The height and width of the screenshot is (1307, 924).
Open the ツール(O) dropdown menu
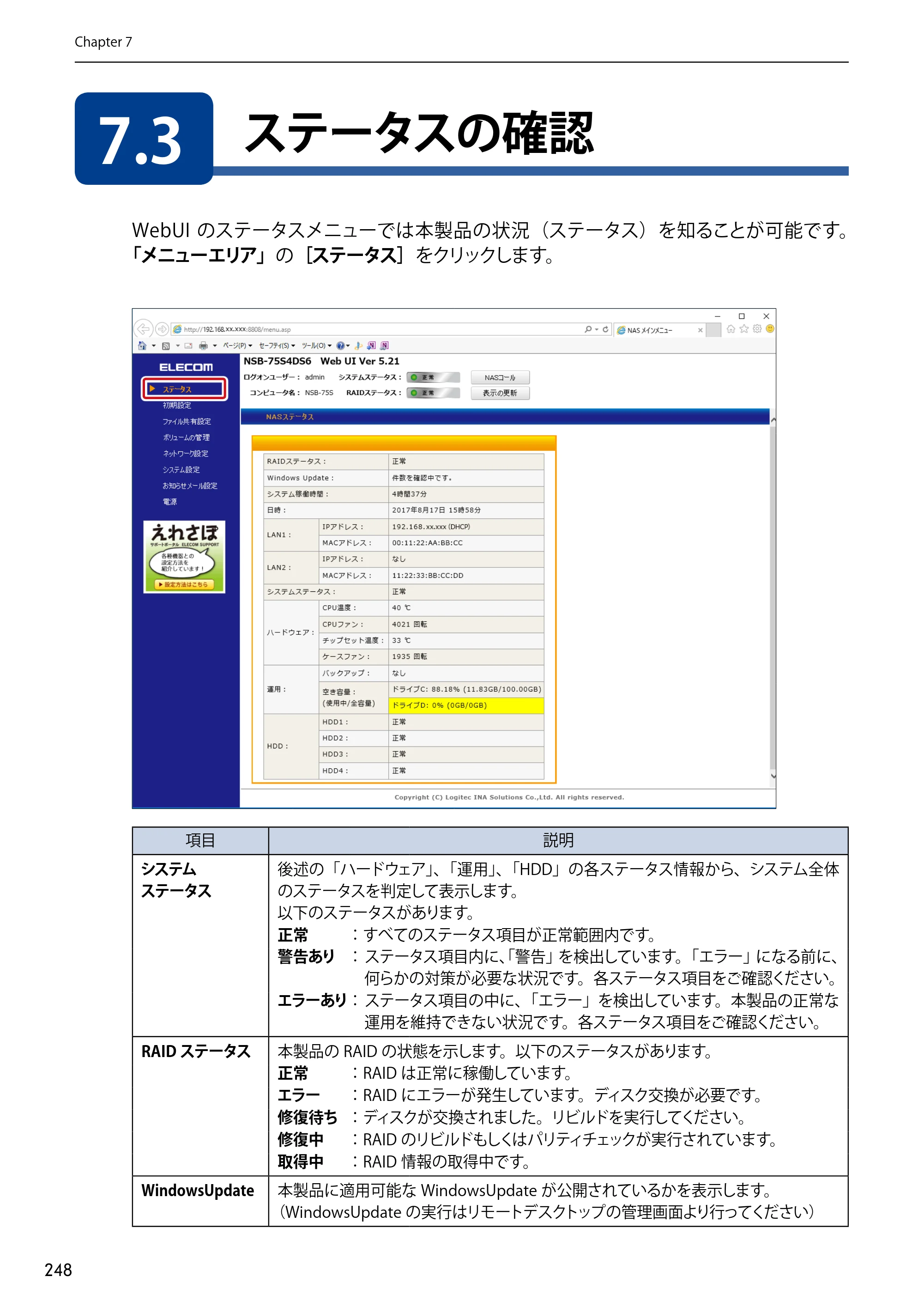coord(317,346)
